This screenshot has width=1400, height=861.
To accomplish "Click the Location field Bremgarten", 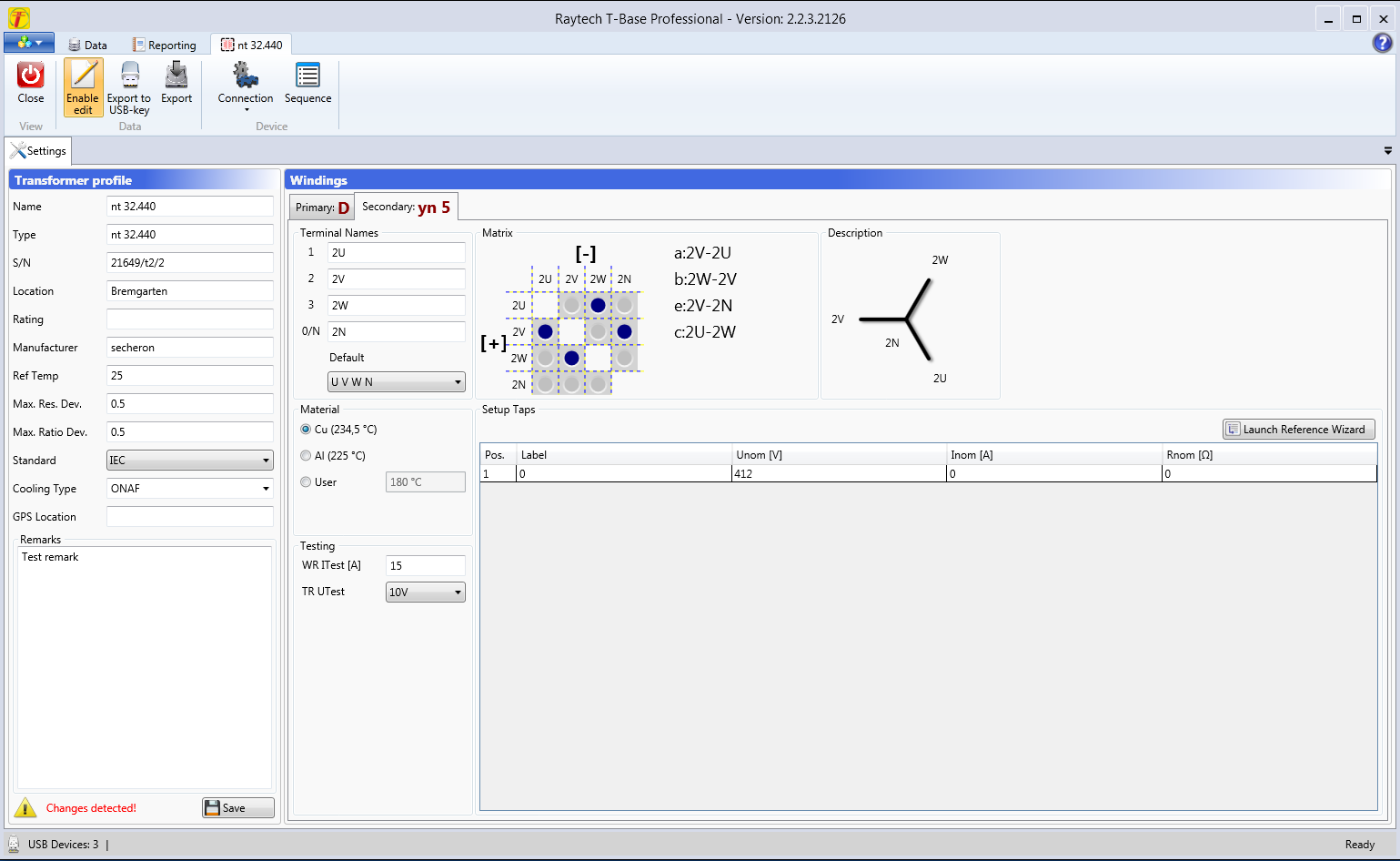I will click(190, 291).
